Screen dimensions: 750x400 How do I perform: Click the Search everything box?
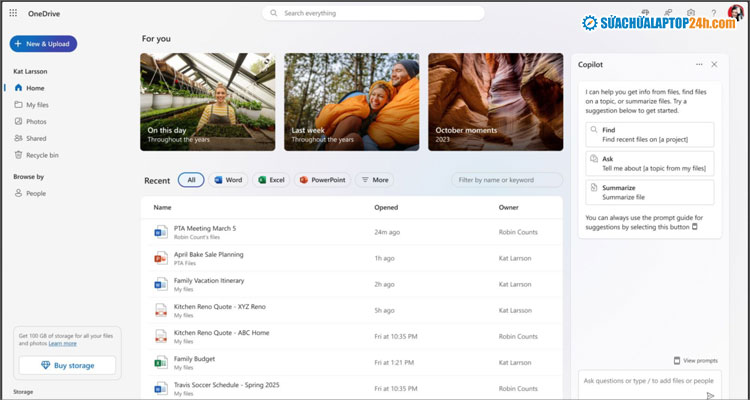pyautogui.click(x=373, y=13)
